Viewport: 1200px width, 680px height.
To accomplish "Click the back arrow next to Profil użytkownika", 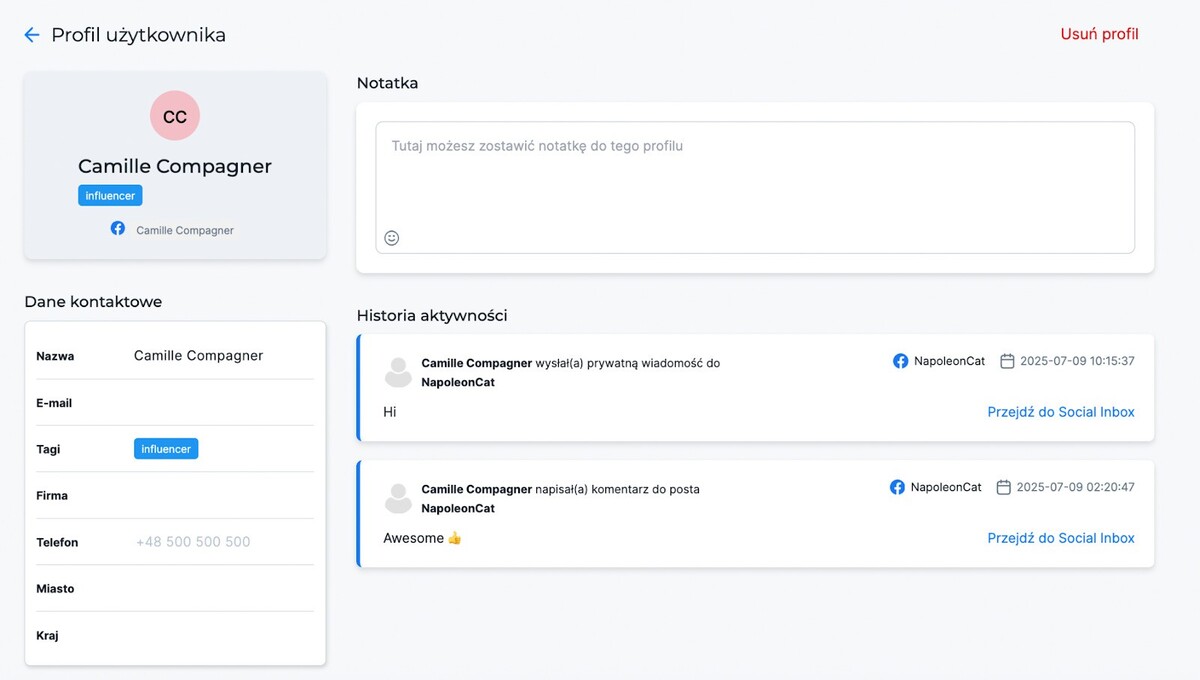I will pyautogui.click(x=32, y=35).
